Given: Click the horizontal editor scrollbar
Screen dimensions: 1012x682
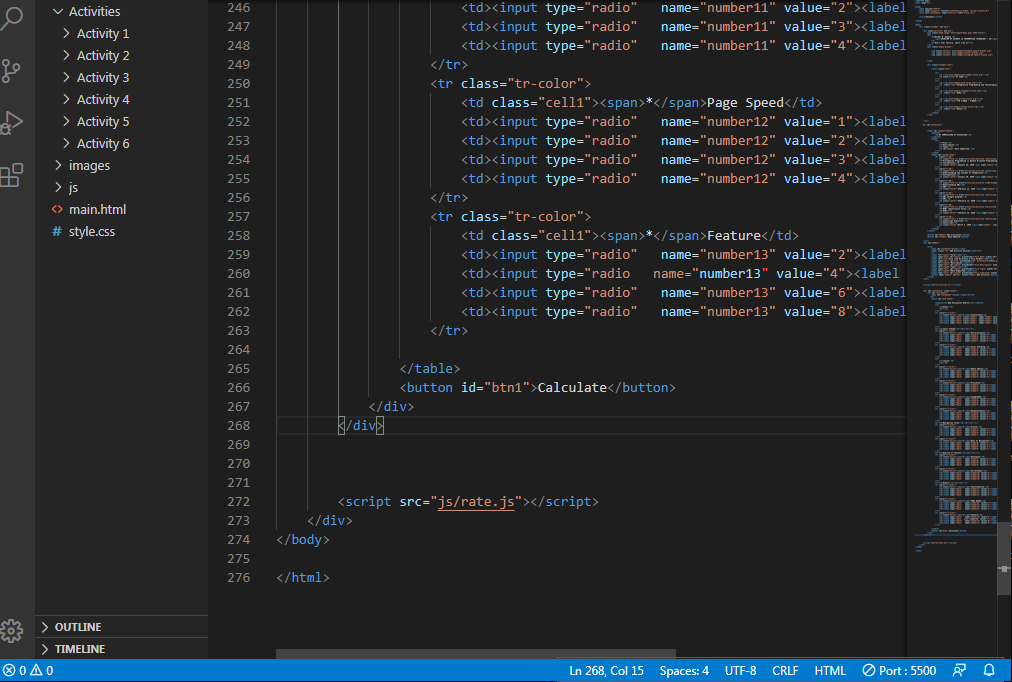Looking at the screenshot, I should click(x=476, y=654).
